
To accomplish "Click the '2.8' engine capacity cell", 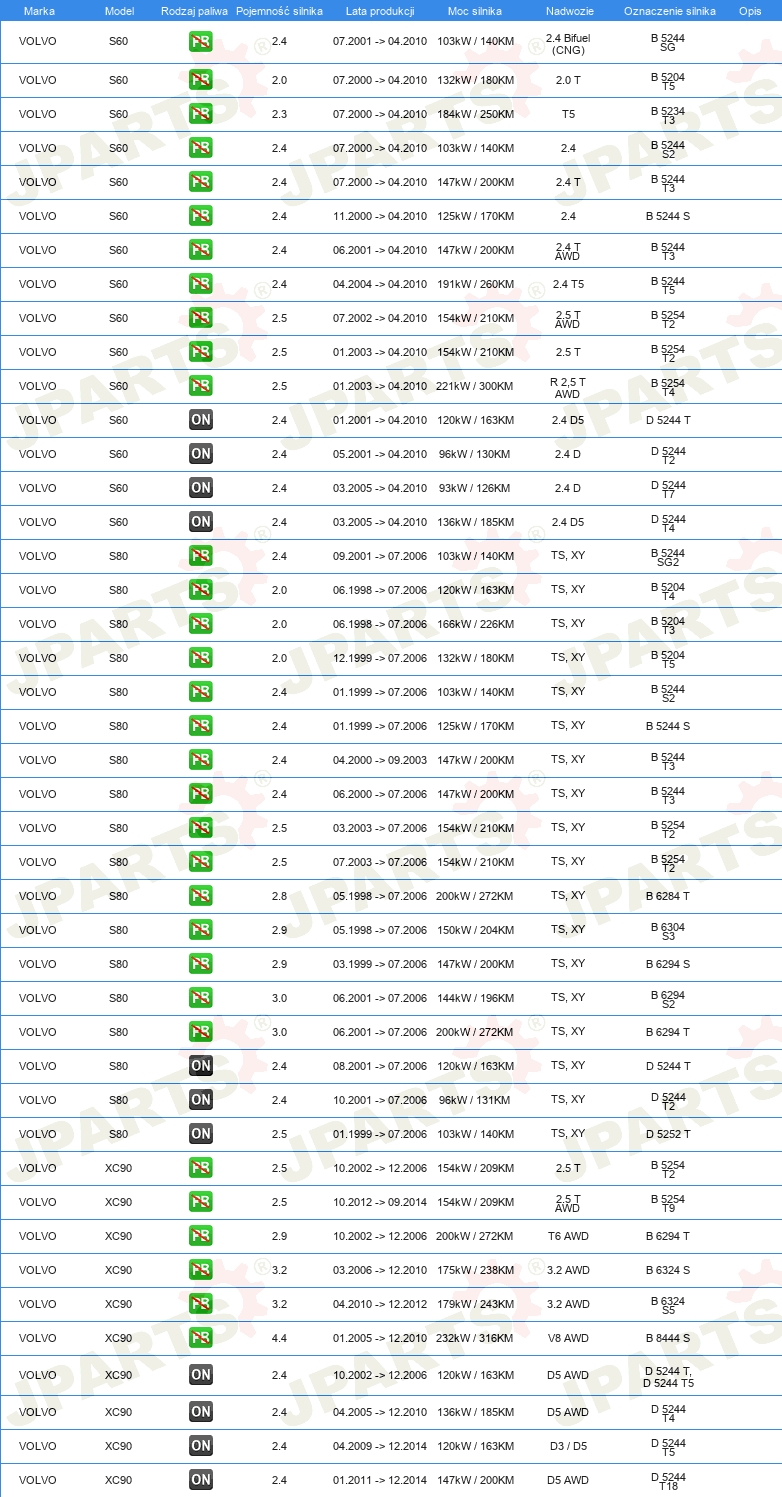I will 279,896.
